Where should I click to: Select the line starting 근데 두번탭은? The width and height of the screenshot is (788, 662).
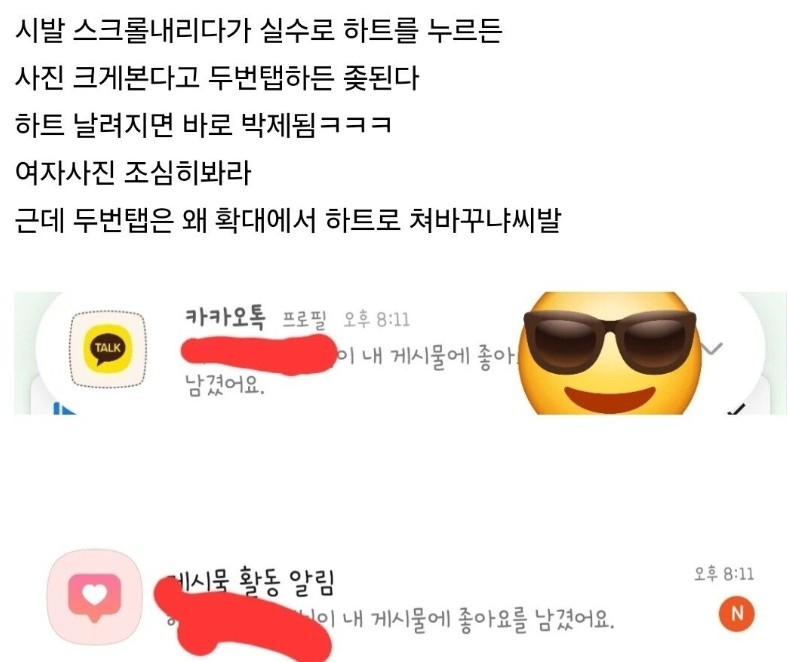coord(288,220)
